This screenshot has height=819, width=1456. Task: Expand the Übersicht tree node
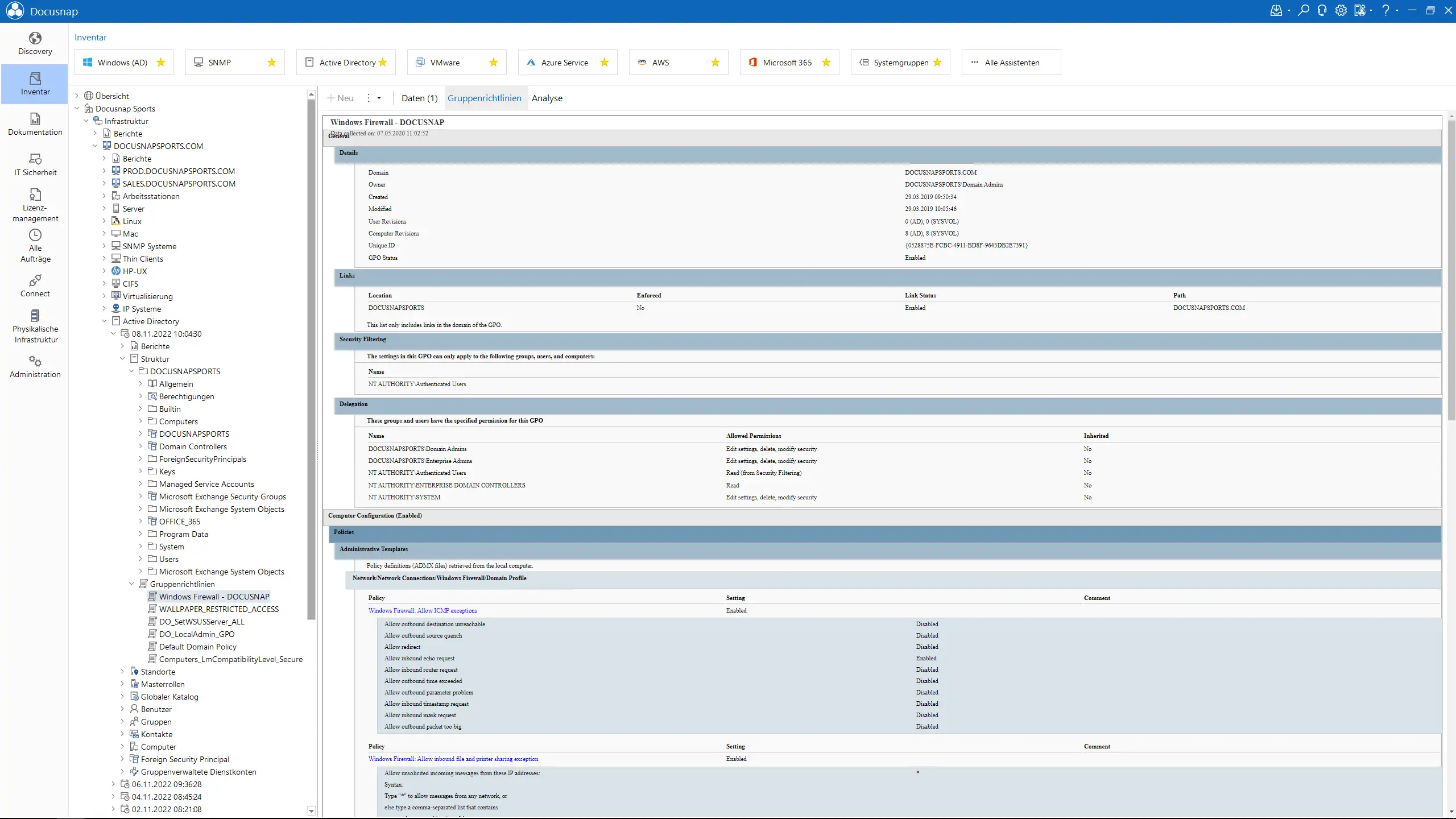click(77, 96)
